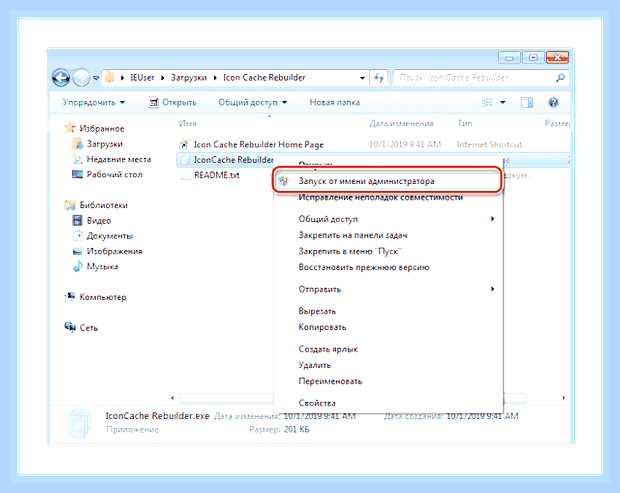620x493 pixels.
Task: Sort by the Имя column header
Action: [188, 123]
